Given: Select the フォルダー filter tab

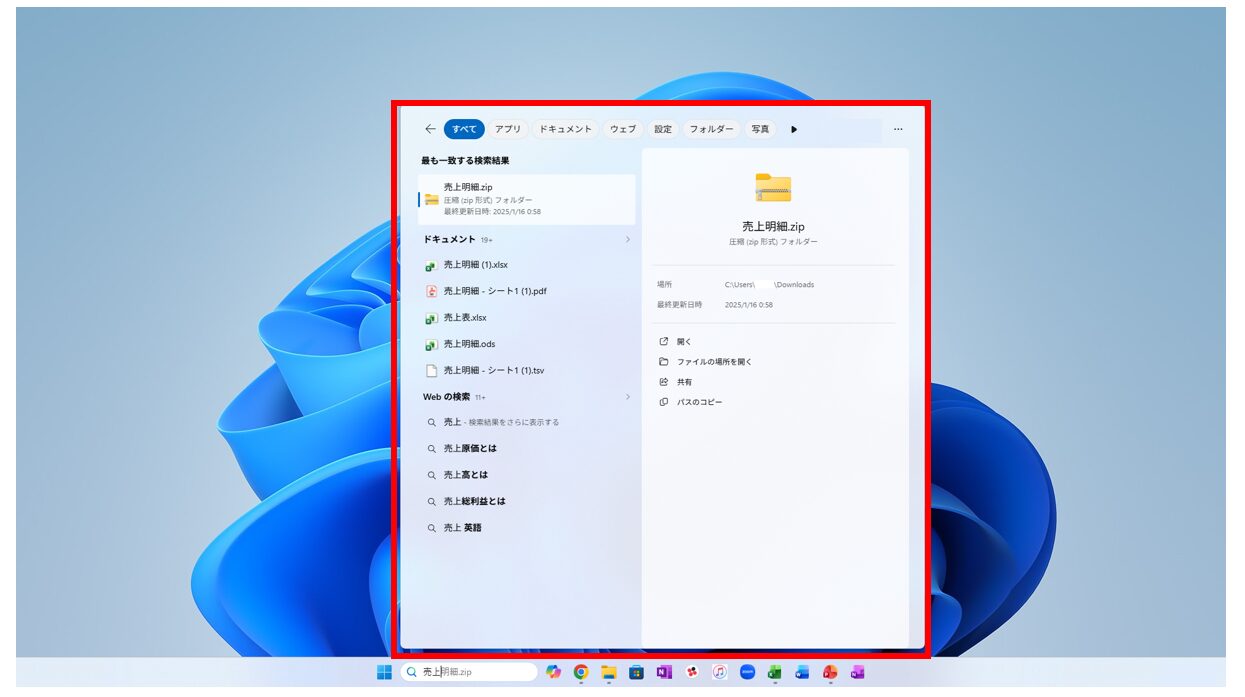Looking at the screenshot, I should (713, 128).
